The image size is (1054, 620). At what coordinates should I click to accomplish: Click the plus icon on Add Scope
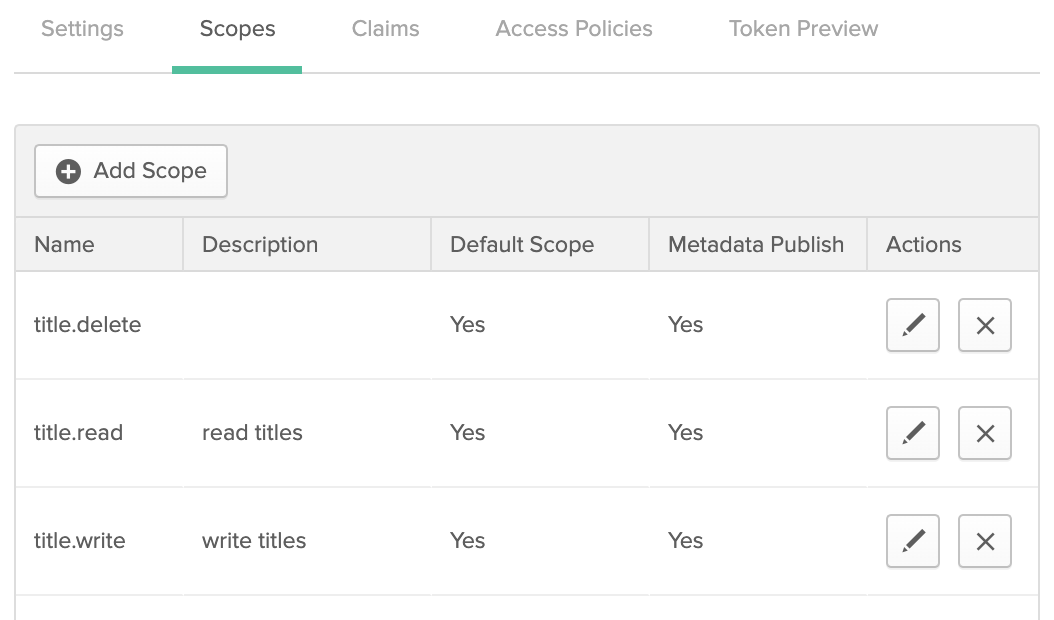pos(66,171)
